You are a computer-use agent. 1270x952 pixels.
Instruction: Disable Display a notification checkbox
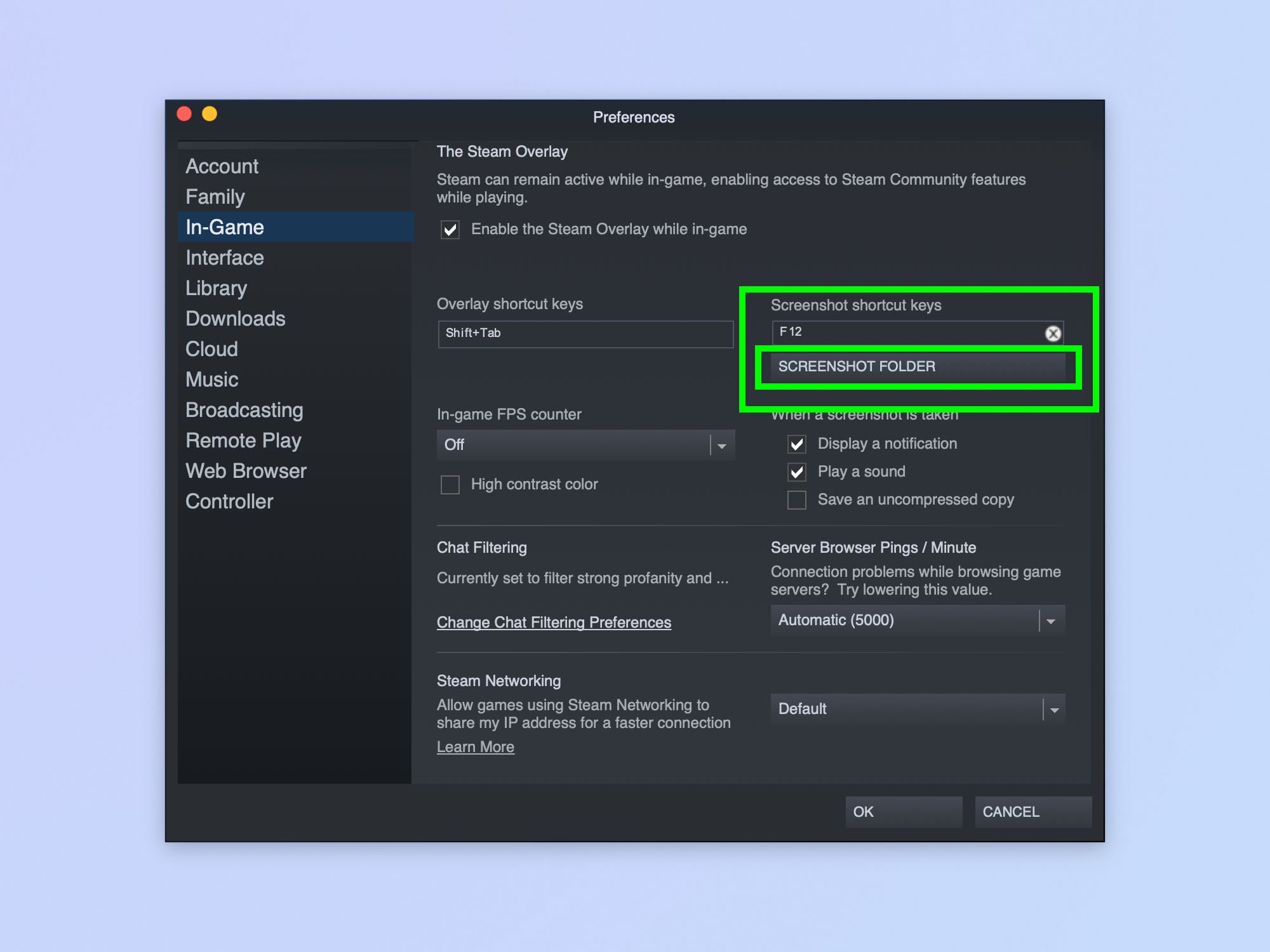pos(799,443)
